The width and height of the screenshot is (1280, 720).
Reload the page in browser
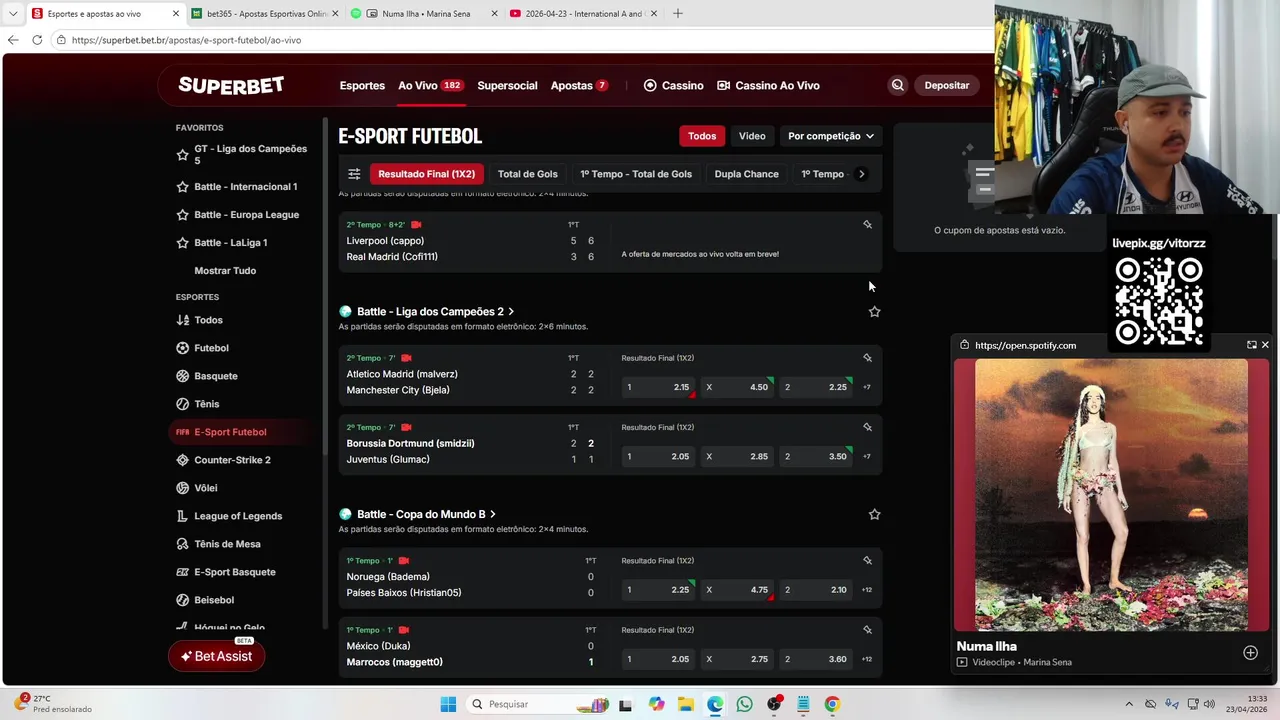[x=37, y=40]
